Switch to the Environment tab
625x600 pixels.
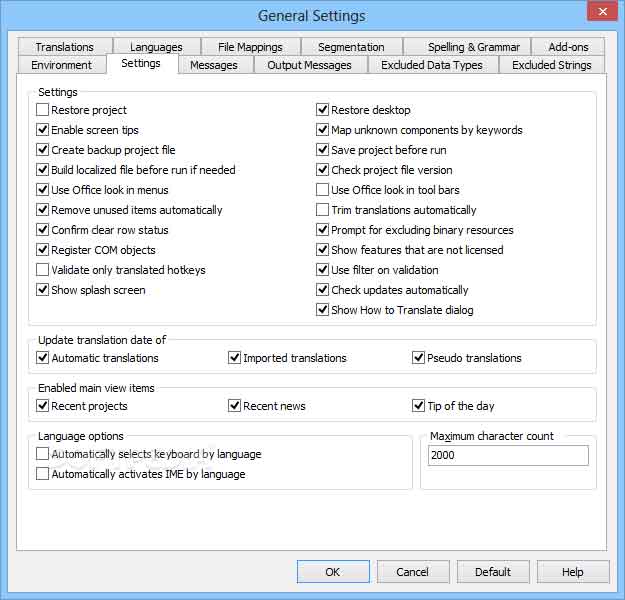pyautogui.click(x=61, y=65)
